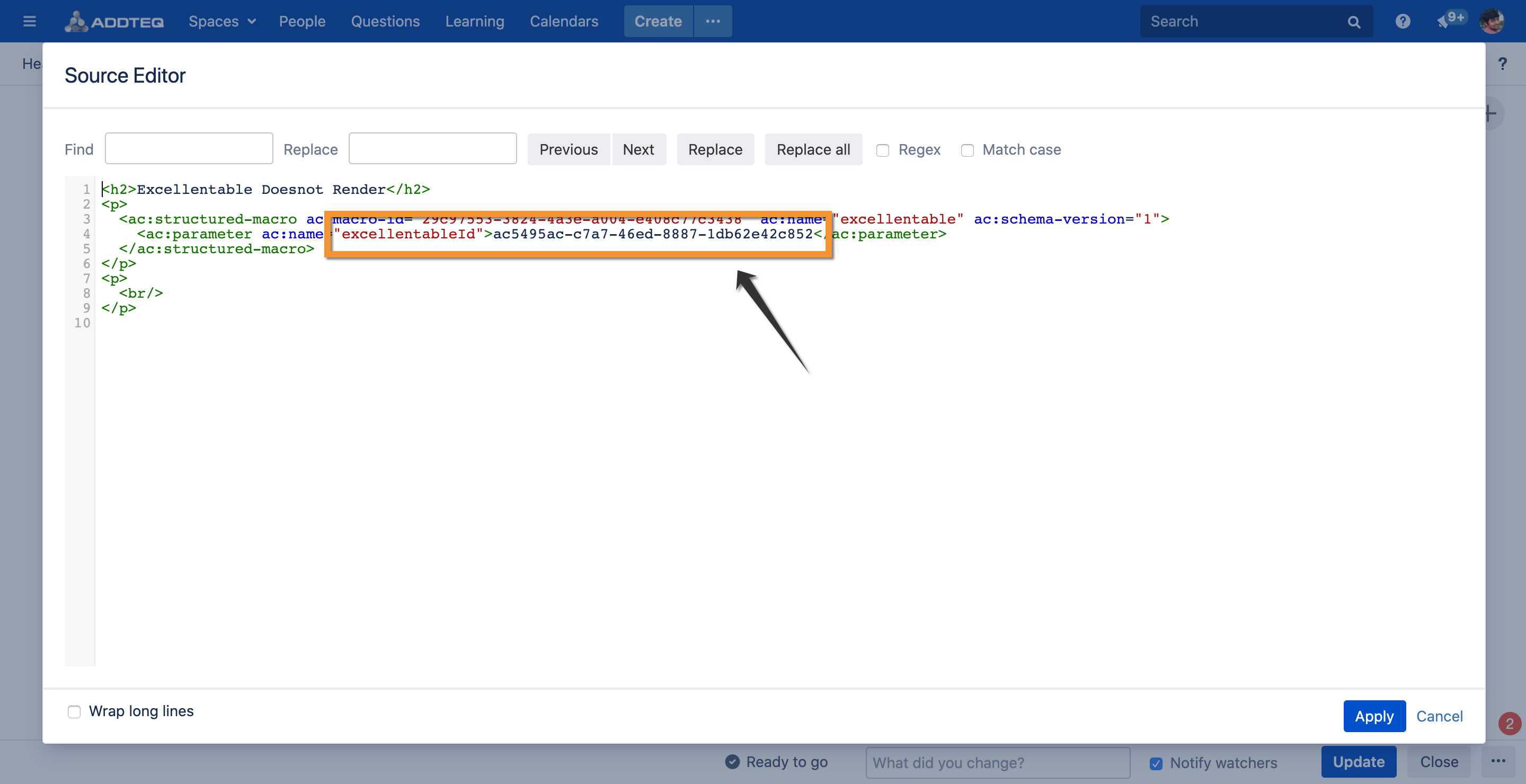This screenshot has width=1526, height=784.
Task: Open the hamburger sidebar menu
Action: point(30,21)
